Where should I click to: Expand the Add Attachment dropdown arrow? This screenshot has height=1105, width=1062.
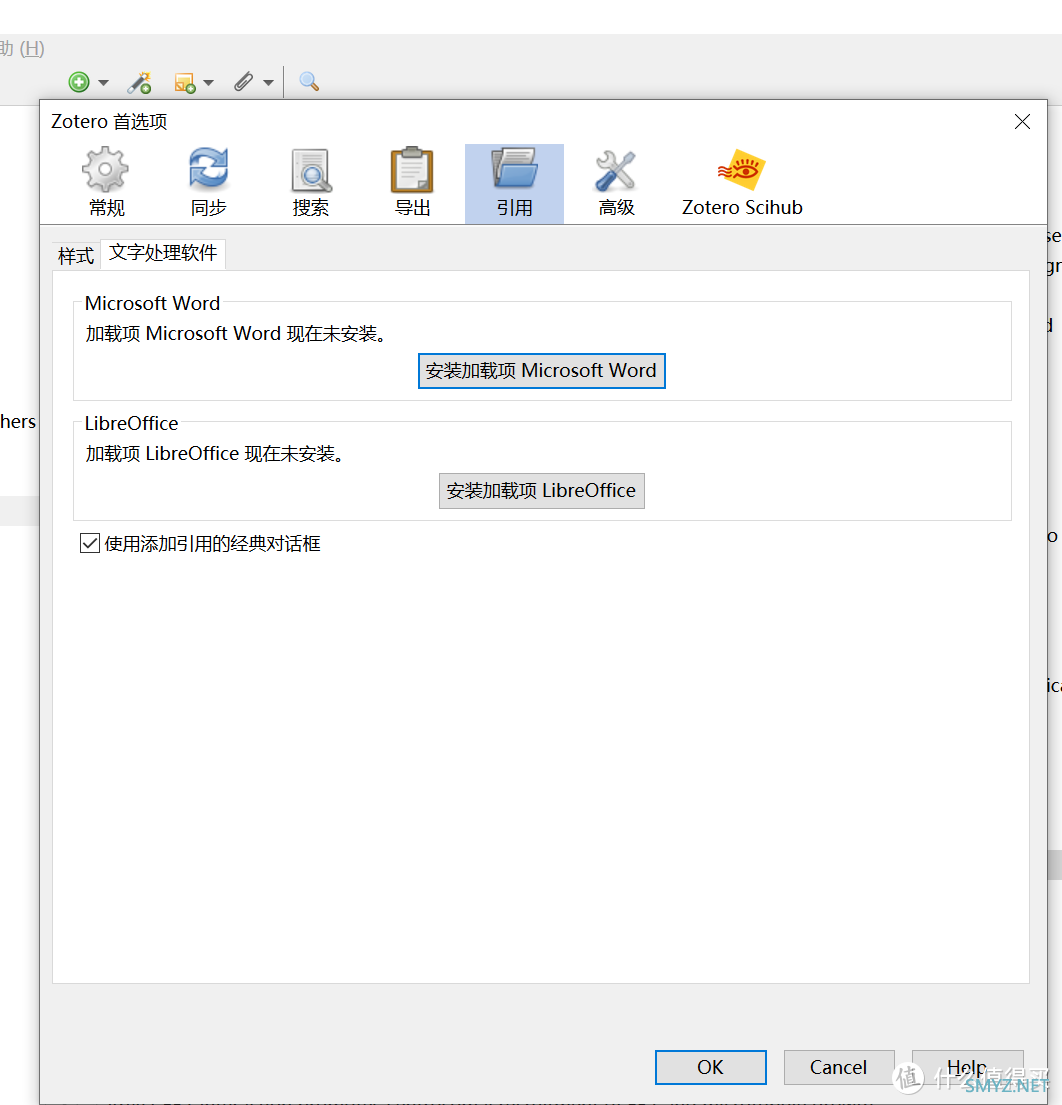[268, 83]
